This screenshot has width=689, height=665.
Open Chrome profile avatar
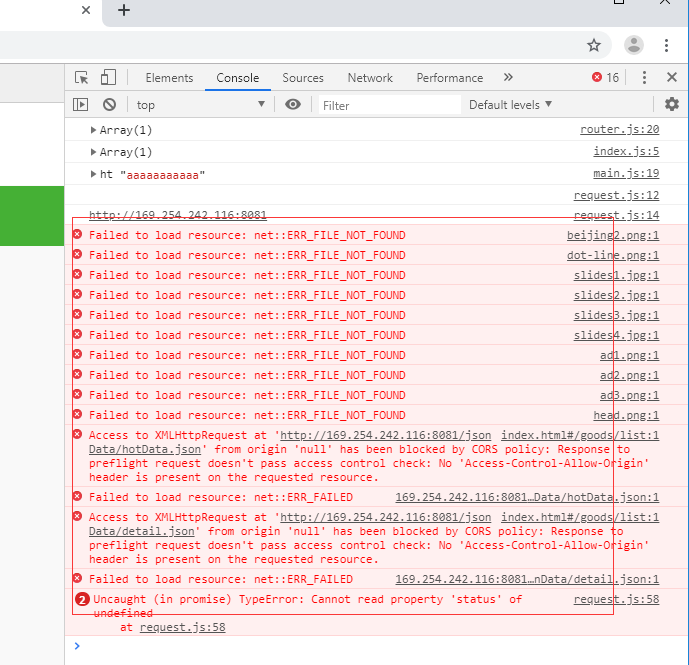click(x=634, y=45)
